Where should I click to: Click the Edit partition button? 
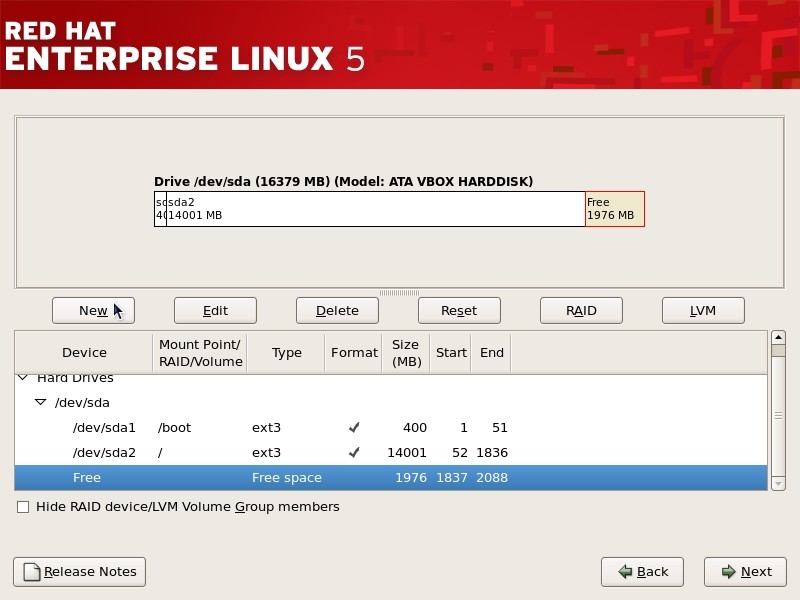tap(215, 311)
